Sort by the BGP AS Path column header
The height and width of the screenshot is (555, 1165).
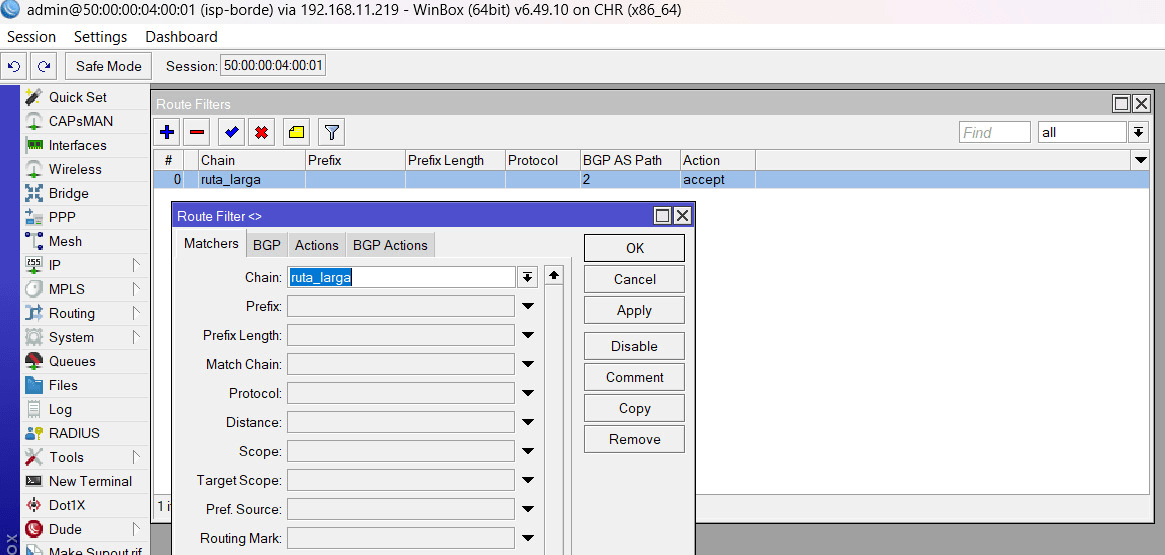630,160
